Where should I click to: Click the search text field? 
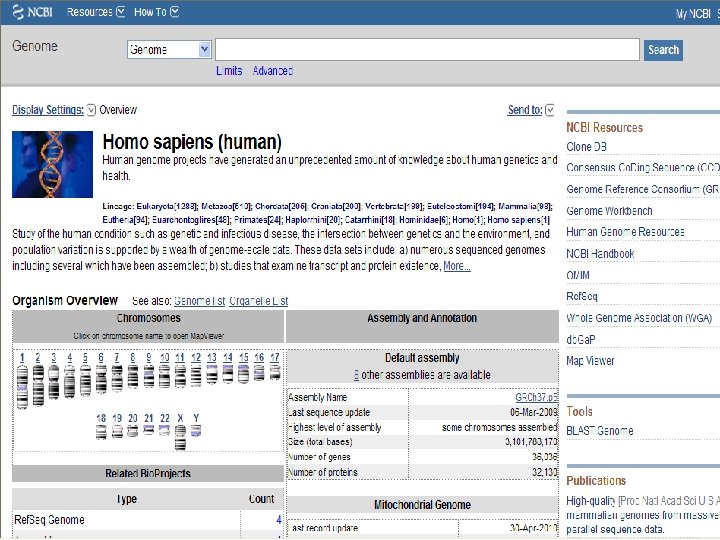tap(427, 50)
